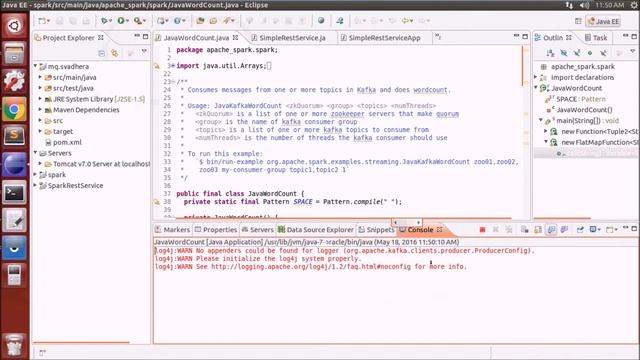The image size is (640, 360).
Task: Click the Search toolbar icon
Action: 227,20
